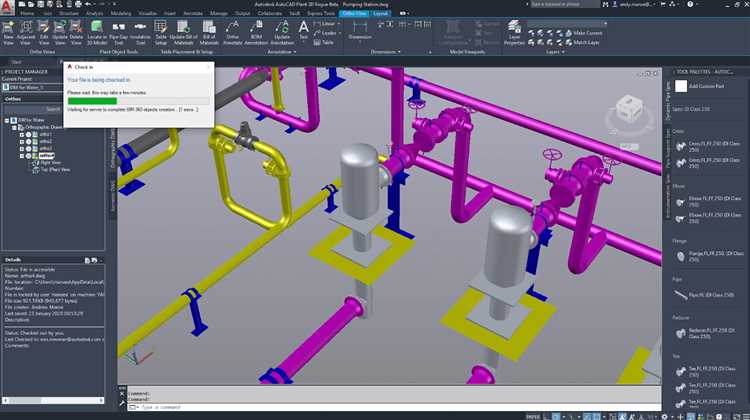
Task: Open the Home ribbon tab
Action: pos(27,14)
